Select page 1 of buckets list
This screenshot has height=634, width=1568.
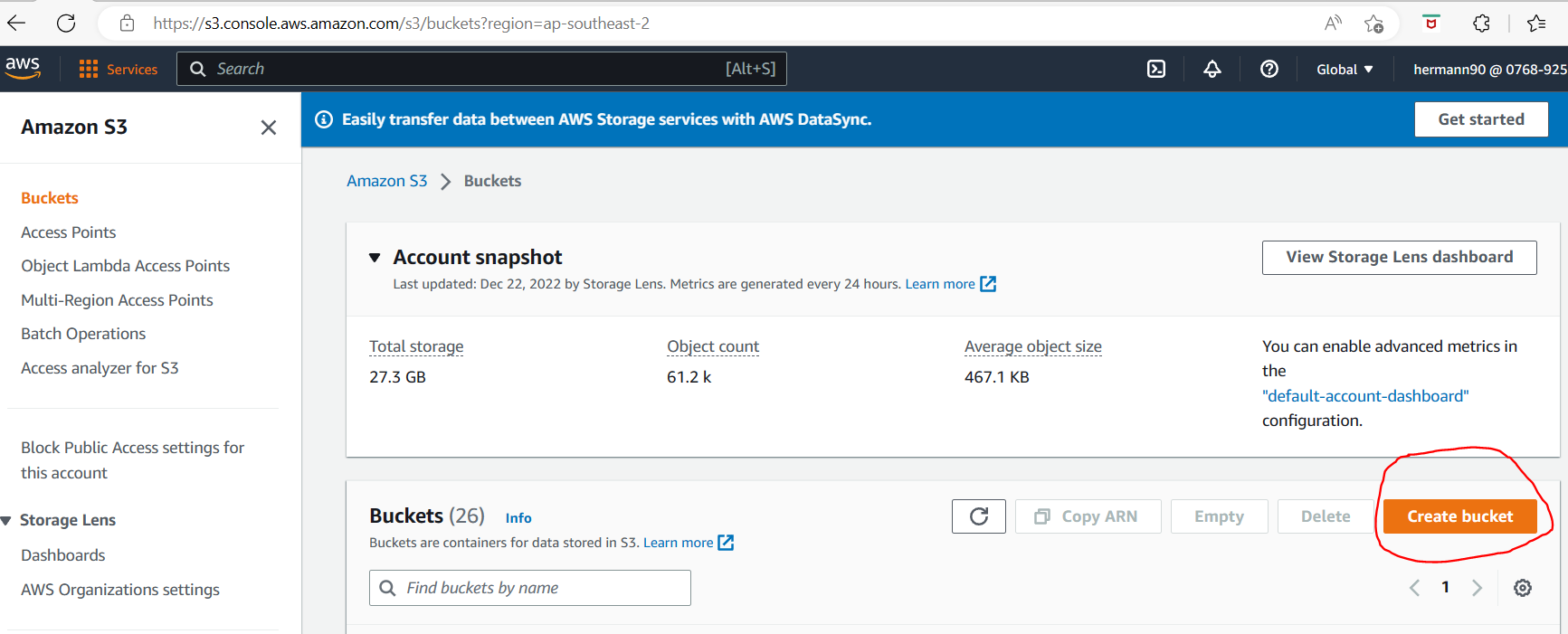click(1446, 587)
